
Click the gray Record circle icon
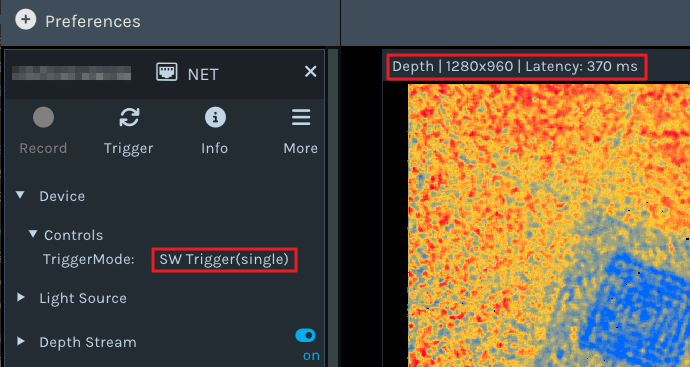tap(43, 117)
